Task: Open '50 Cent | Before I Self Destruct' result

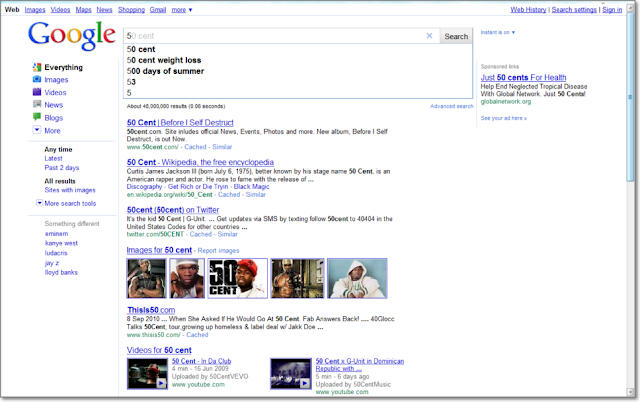Action: [x=180, y=122]
